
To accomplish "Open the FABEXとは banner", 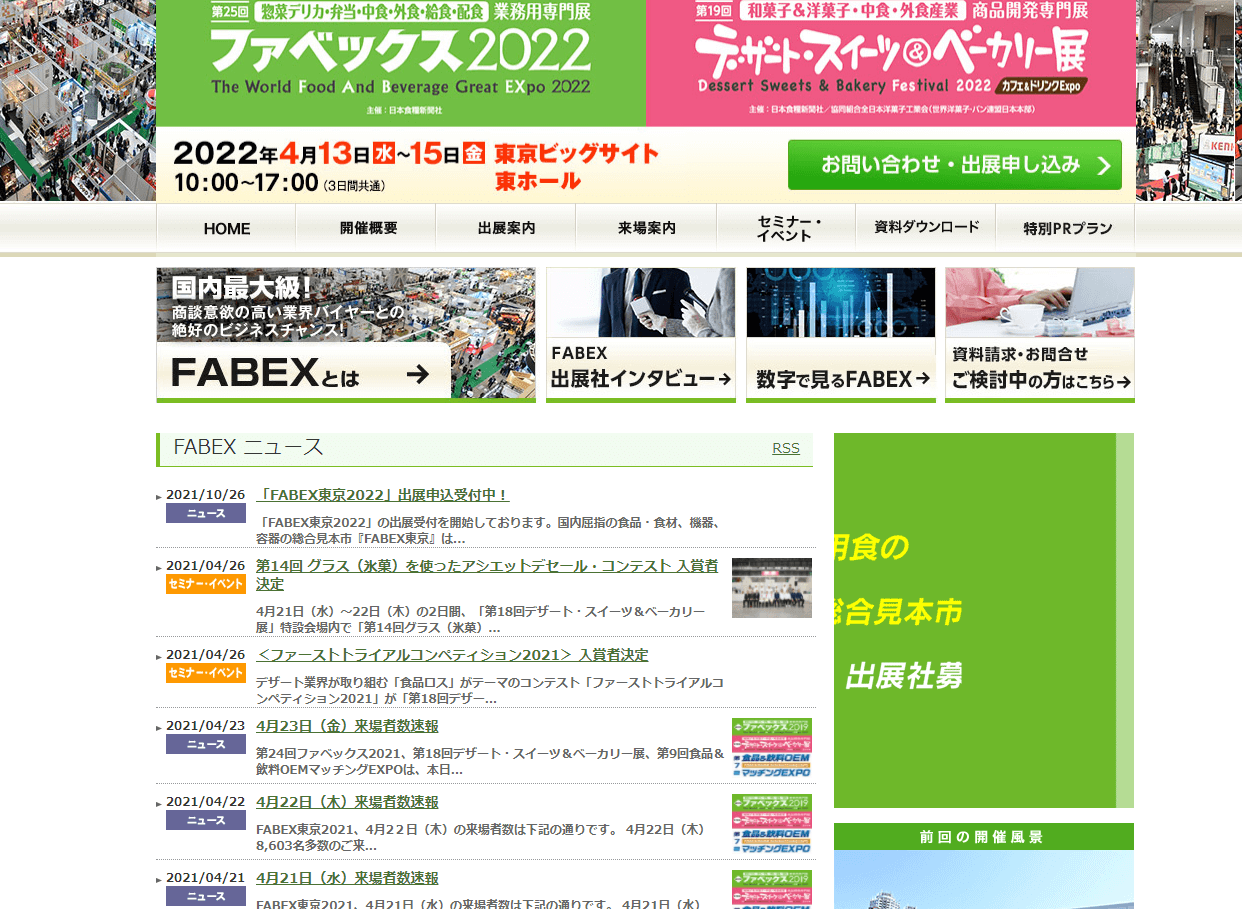I will pyautogui.click(x=346, y=335).
